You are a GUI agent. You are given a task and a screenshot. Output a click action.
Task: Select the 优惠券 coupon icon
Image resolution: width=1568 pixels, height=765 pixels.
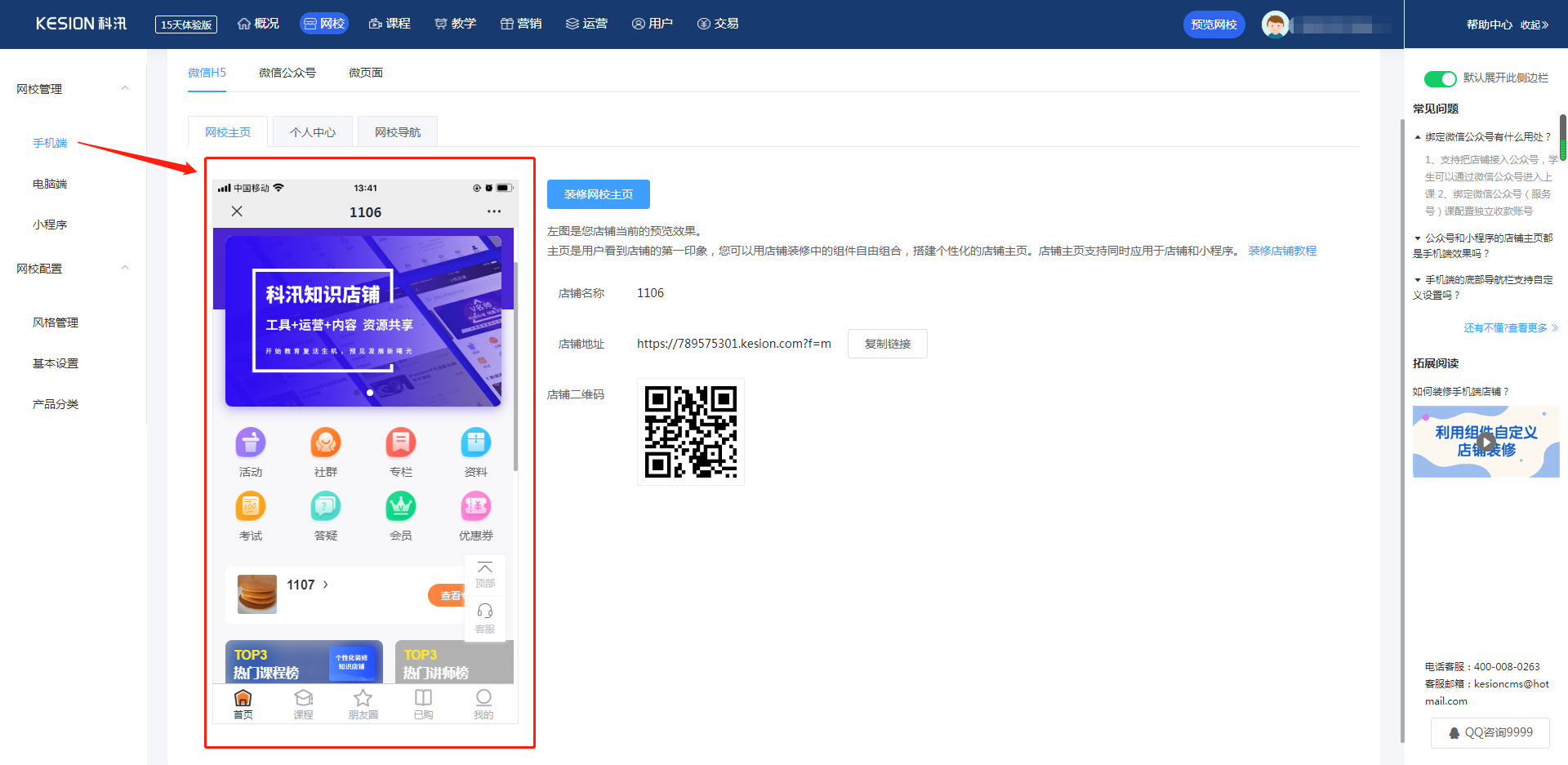(476, 507)
